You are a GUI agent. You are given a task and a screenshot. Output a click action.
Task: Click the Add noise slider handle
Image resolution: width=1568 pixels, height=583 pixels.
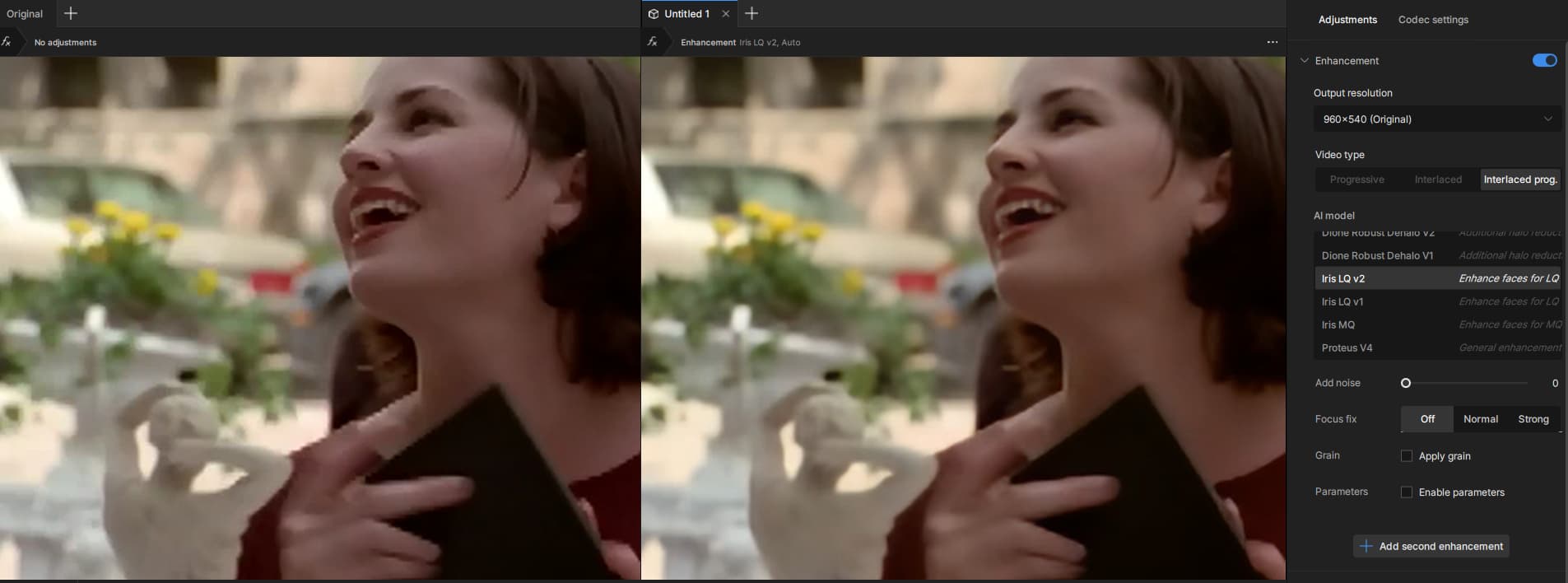1406,383
